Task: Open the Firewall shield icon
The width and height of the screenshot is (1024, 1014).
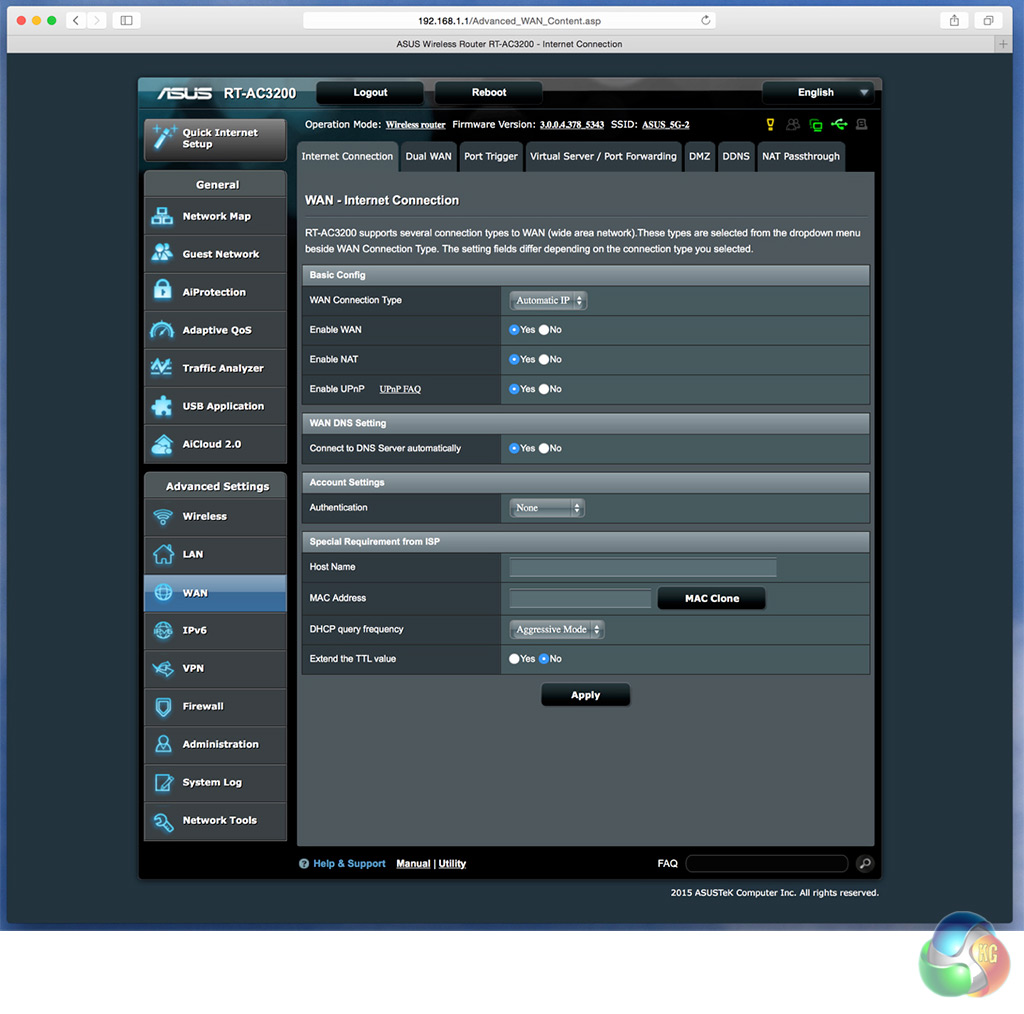Action: pyautogui.click(x=162, y=707)
